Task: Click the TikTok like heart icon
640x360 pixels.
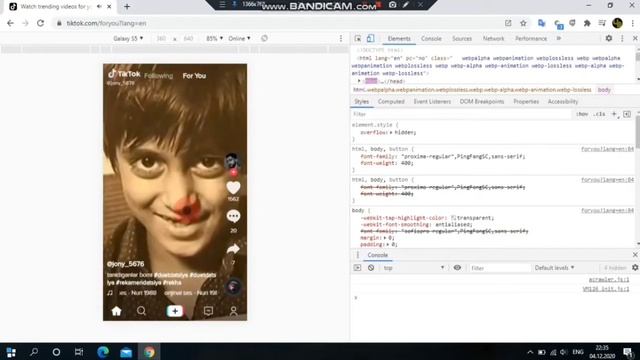Action: [233, 188]
